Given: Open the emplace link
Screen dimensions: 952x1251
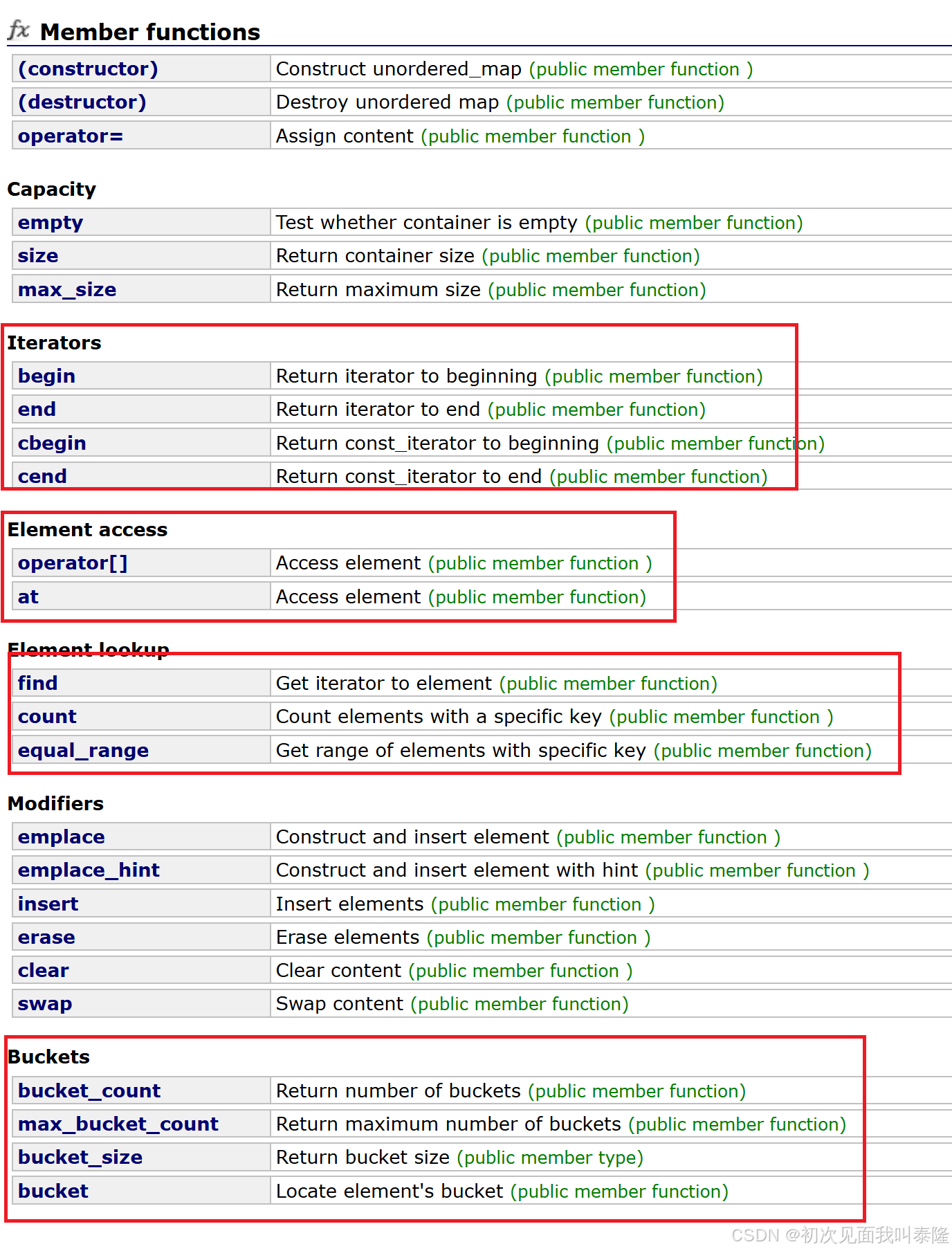Looking at the screenshot, I should pos(62,837).
